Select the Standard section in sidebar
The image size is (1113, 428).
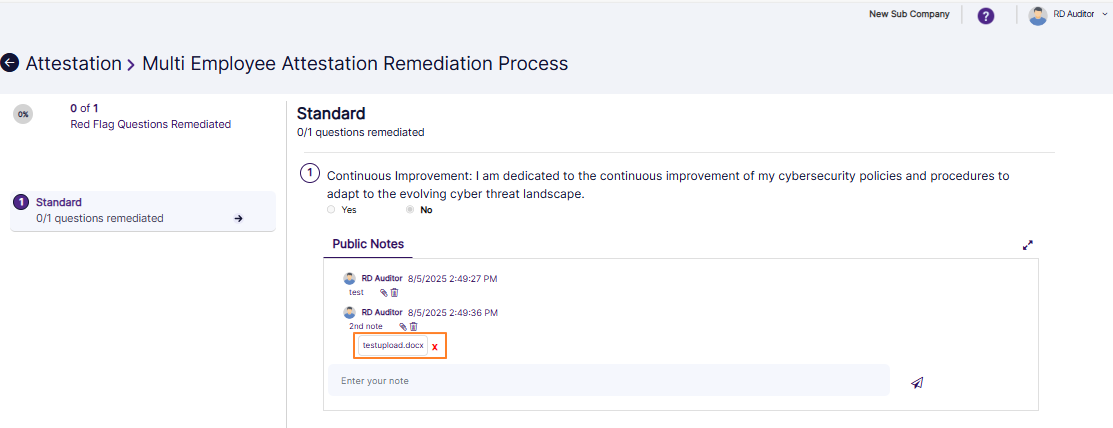pyautogui.click(x=59, y=202)
